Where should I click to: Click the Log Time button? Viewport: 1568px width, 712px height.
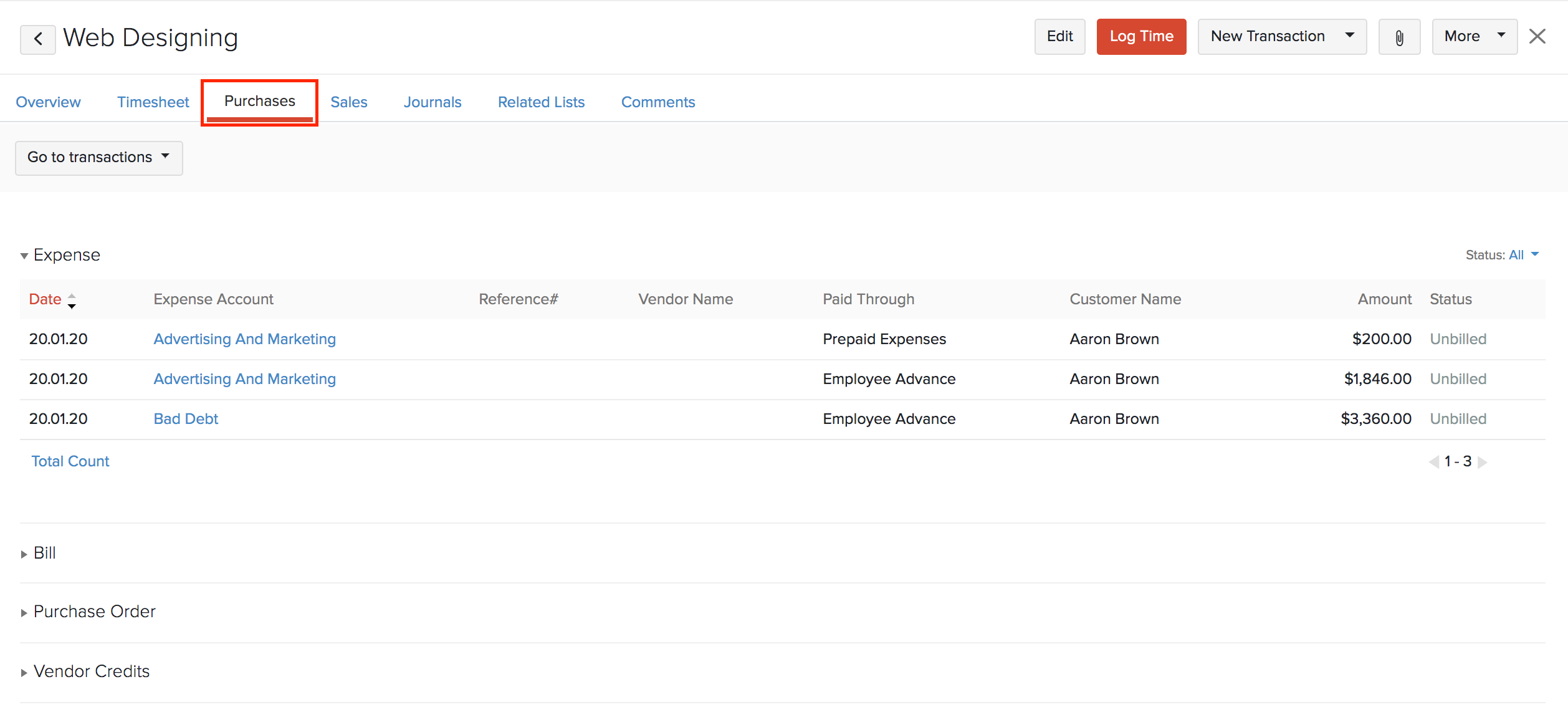point(1140,37)
